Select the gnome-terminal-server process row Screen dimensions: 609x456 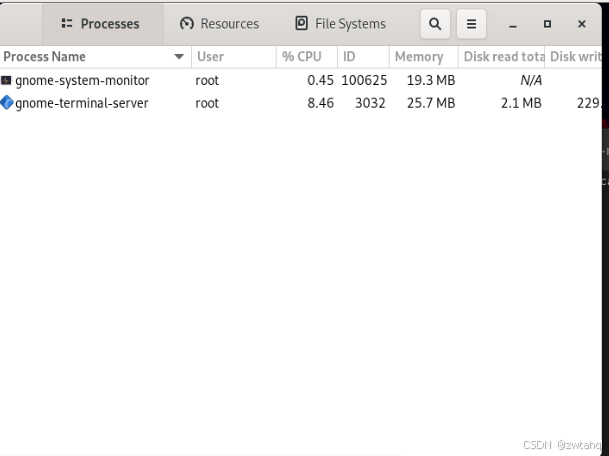301,103
